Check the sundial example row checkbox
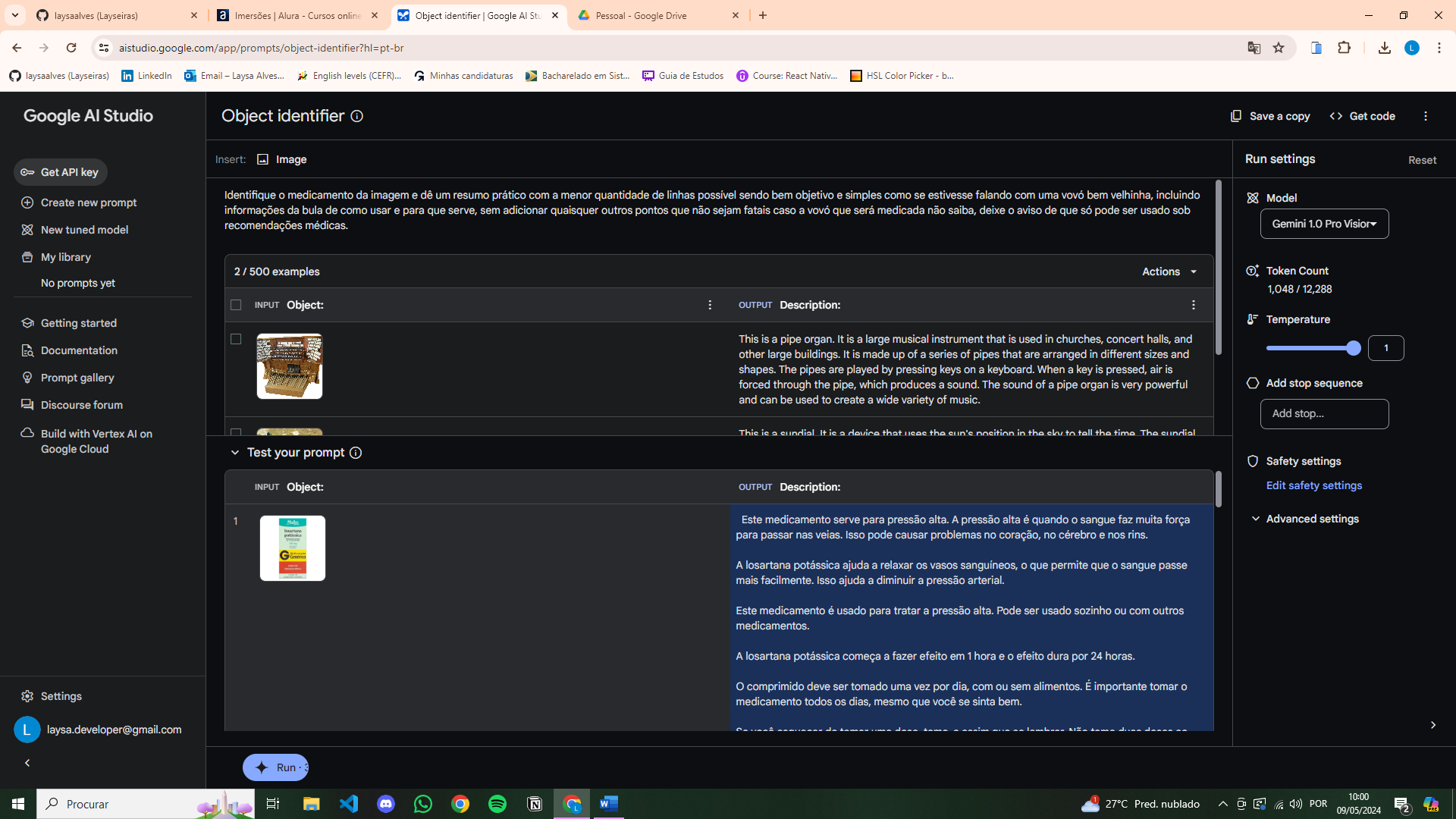1456x819 pixels. coord(236,432)
